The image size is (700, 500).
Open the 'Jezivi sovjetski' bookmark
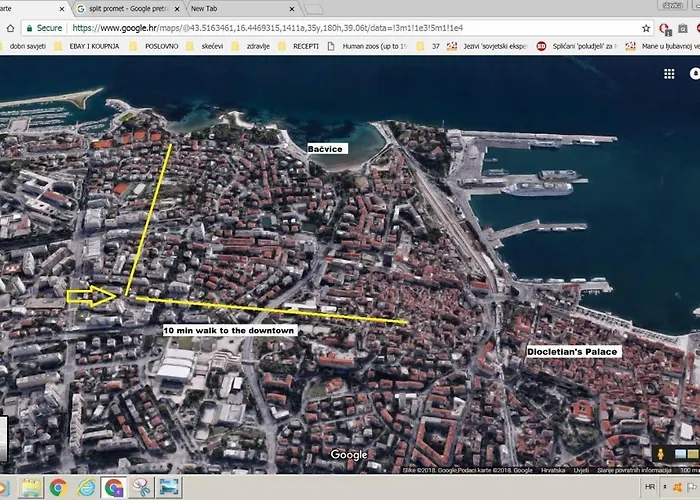tap(488, 46)
